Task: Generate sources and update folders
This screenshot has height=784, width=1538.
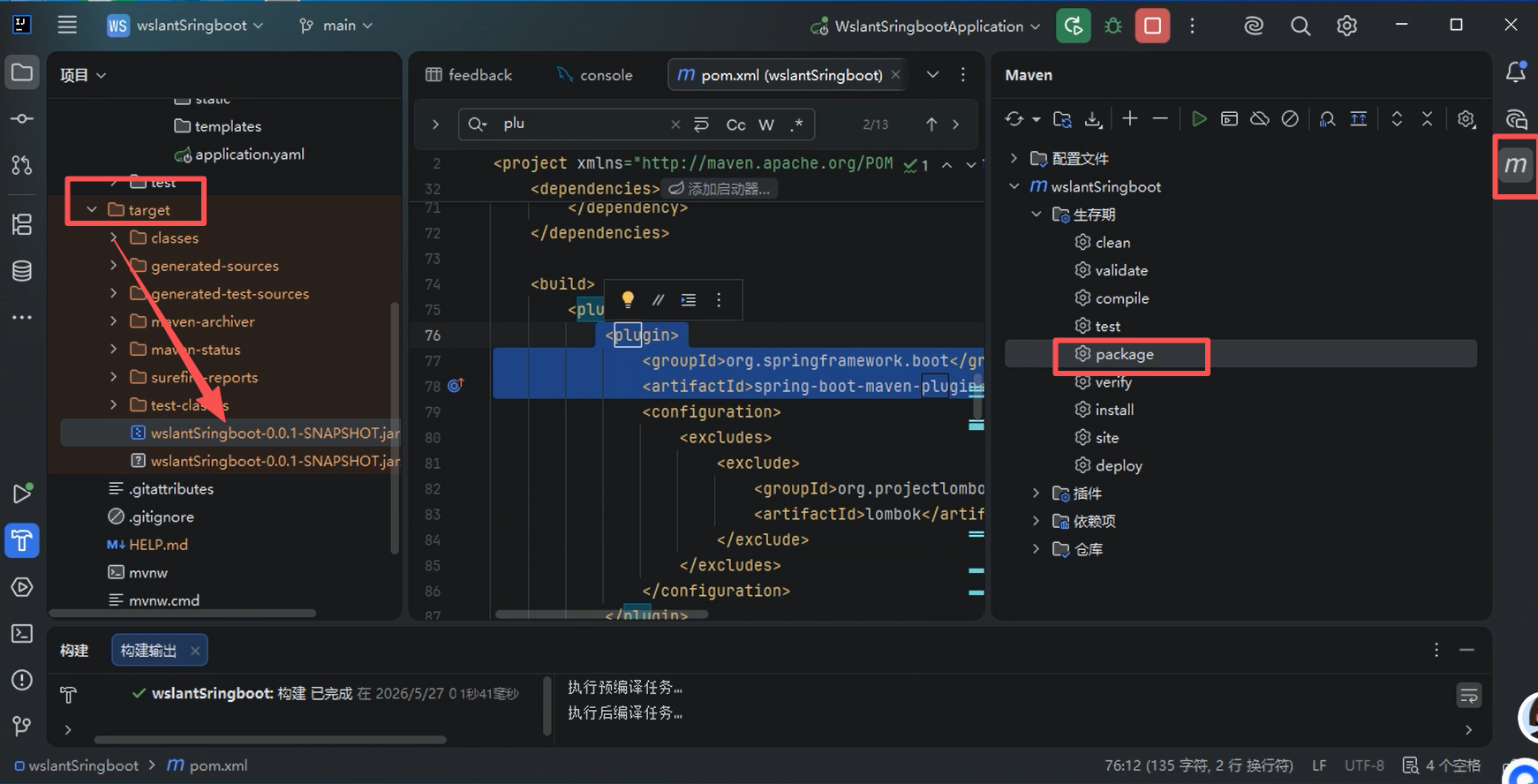Action: pyautogui.click(x=1063, y=118)
